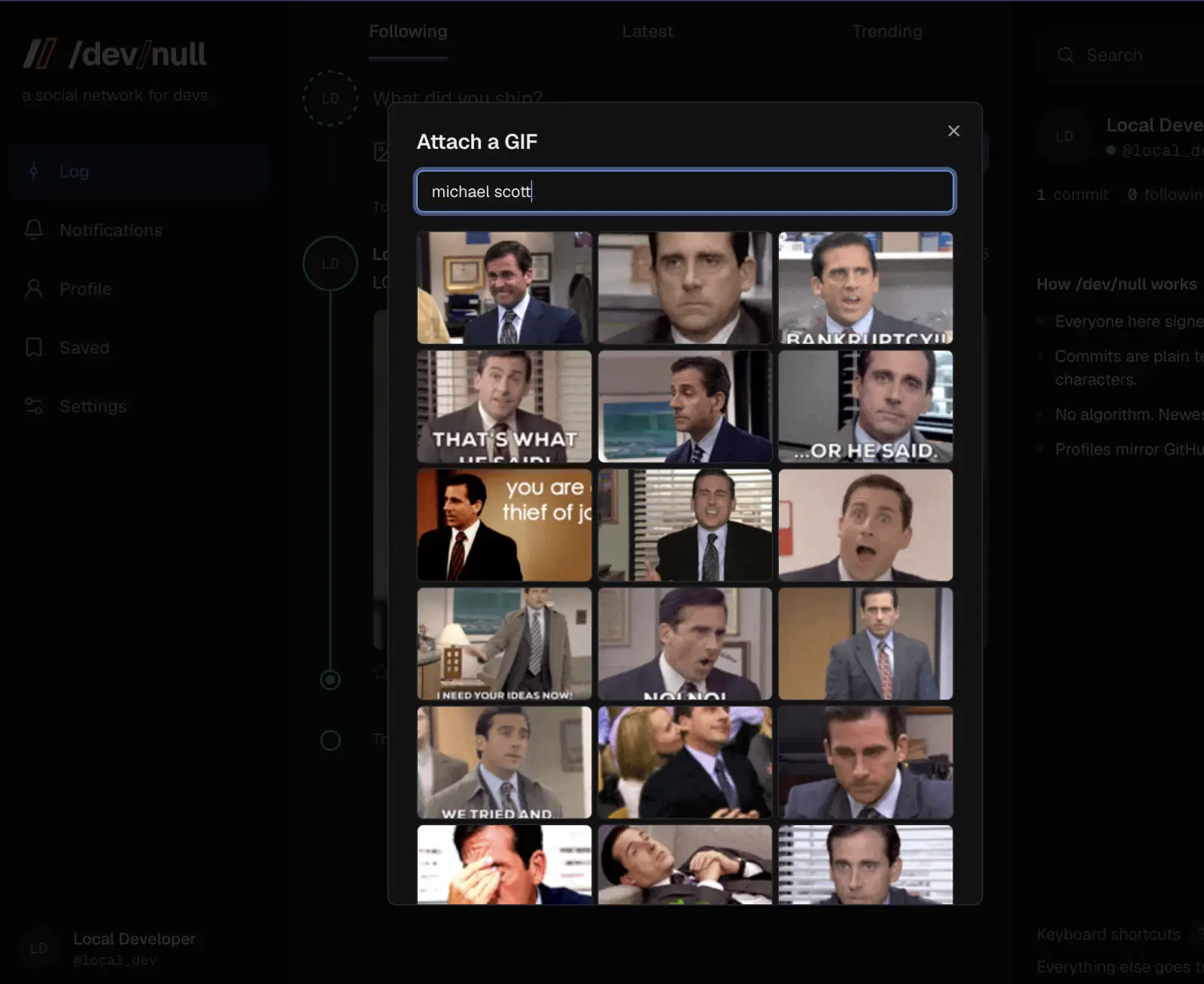
Task: Select the 'BANKRUPTCY!!' GIF thumbnail
Action: click(865, 288)
